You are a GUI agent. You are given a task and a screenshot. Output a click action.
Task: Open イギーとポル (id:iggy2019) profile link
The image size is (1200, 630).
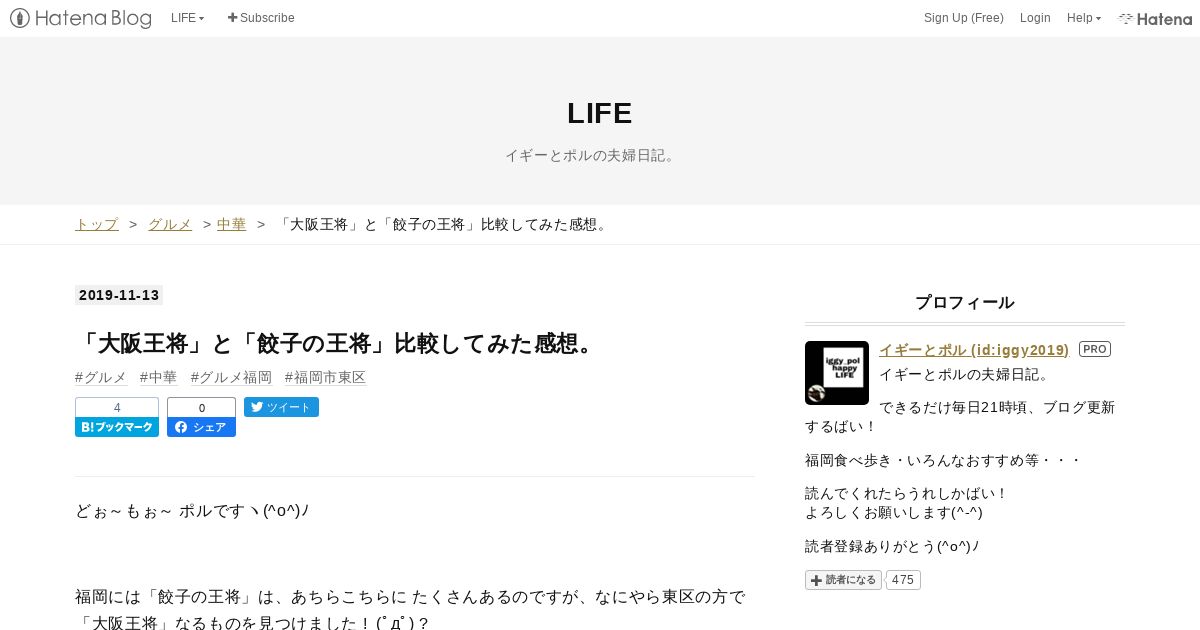tap(974, 350)
